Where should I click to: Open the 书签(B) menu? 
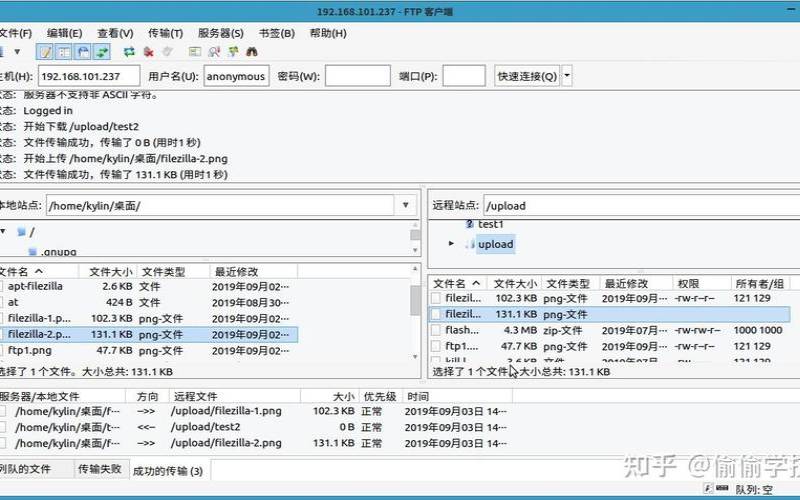pos(276,33)
